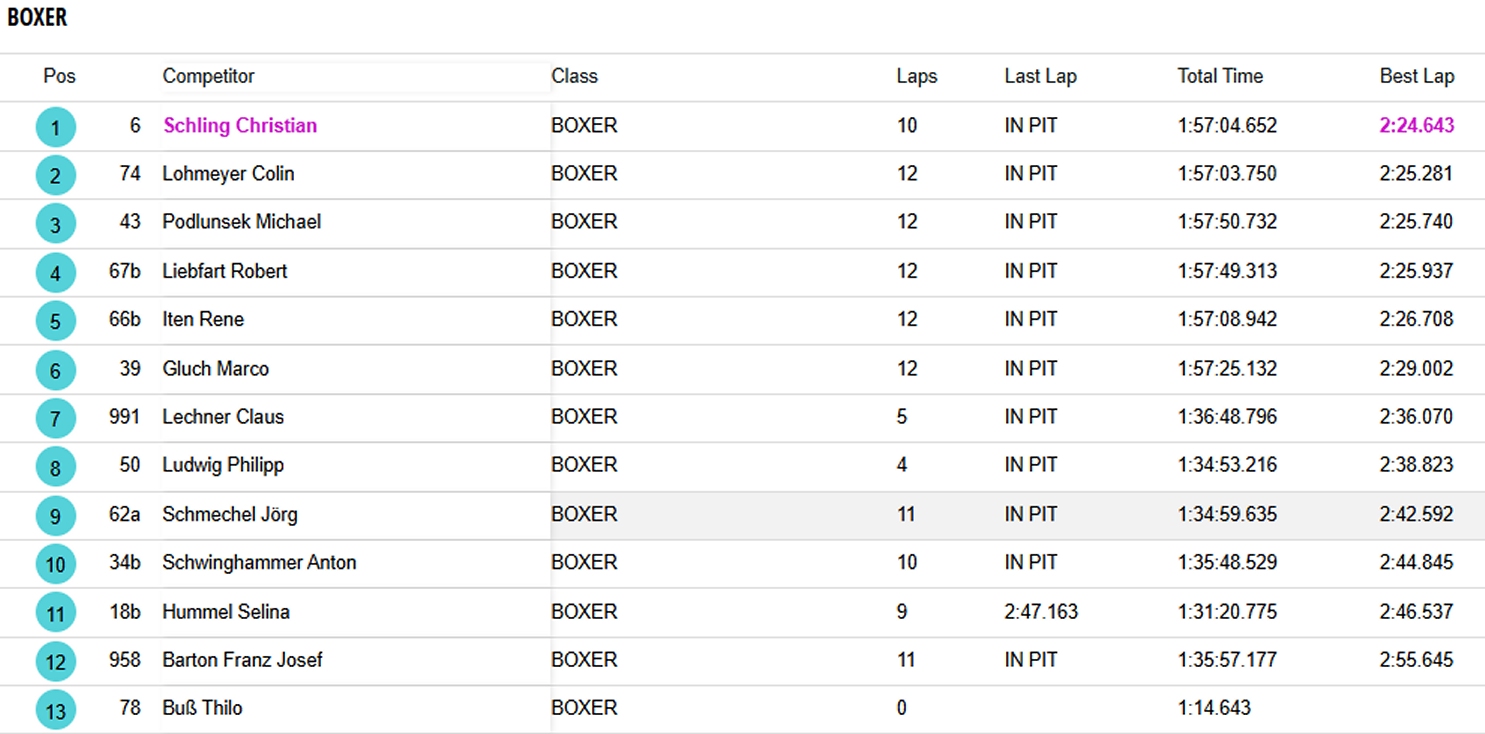
Task: Click the position 11 circle badge
Action: pos(55,613)
